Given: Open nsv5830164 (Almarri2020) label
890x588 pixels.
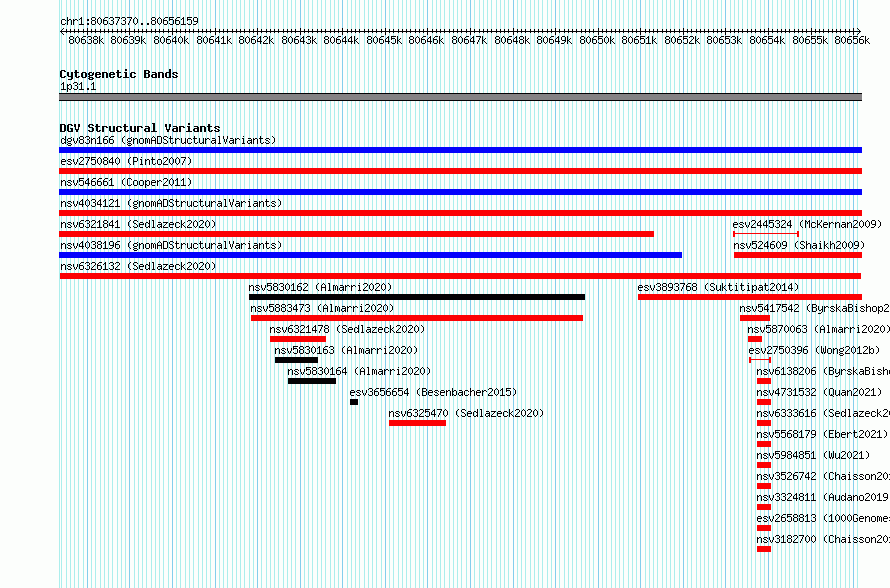Looking at the screenshot, I should (x=359, y=371).
